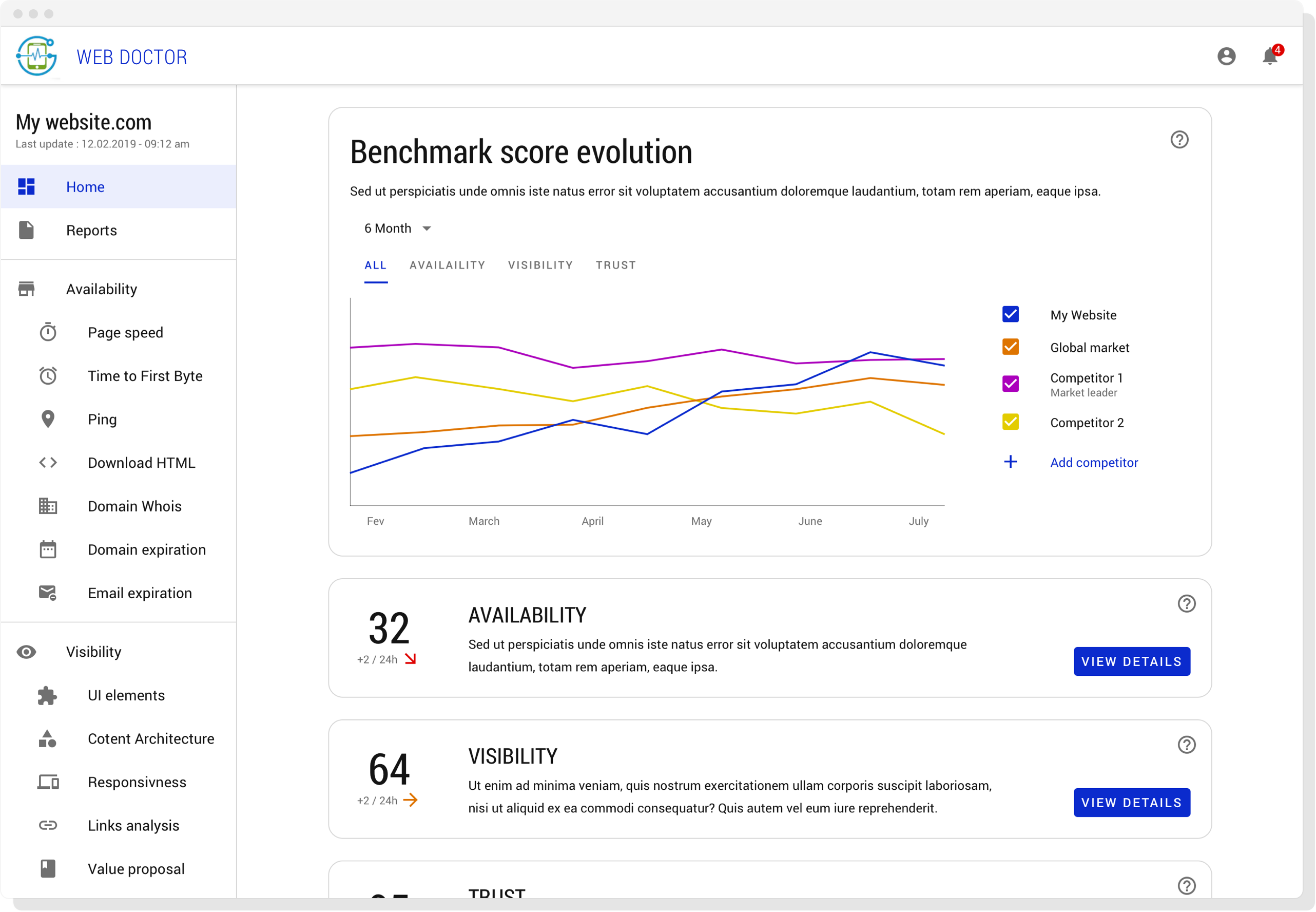The image size is (1316, 912).
Task: Switch to the VISIBILITY chart tab
Action: click(540, 265)
